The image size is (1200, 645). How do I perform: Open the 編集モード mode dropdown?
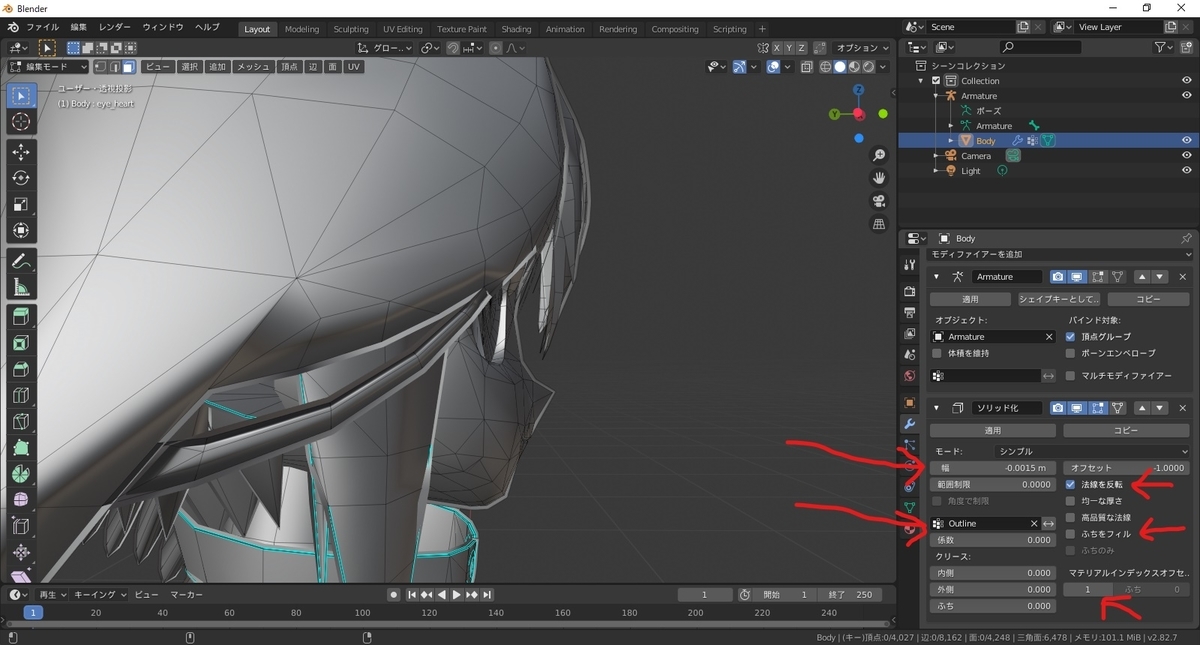tap(48, 67)
